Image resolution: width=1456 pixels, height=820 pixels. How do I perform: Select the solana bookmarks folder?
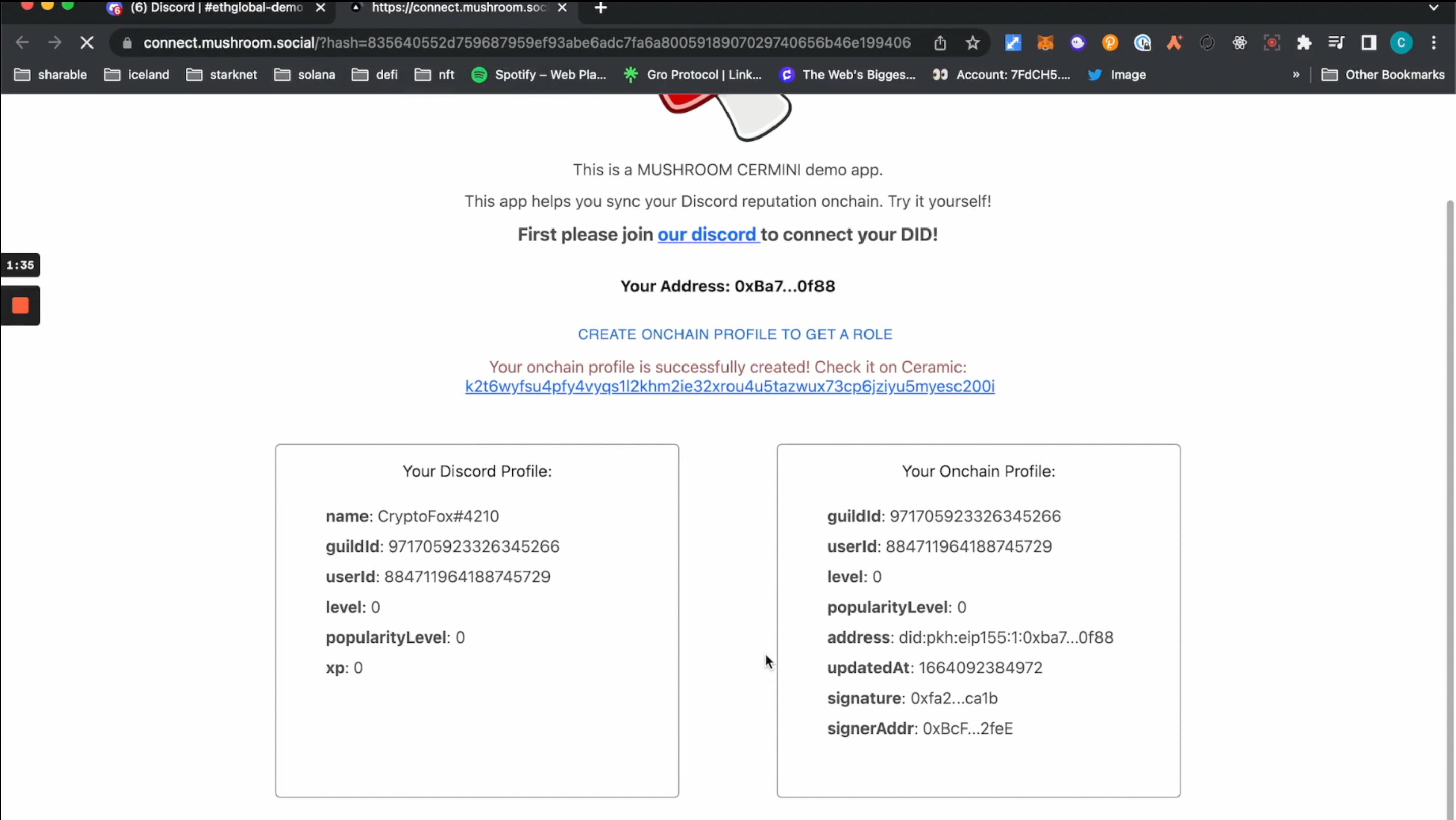[x=315, y=74]
